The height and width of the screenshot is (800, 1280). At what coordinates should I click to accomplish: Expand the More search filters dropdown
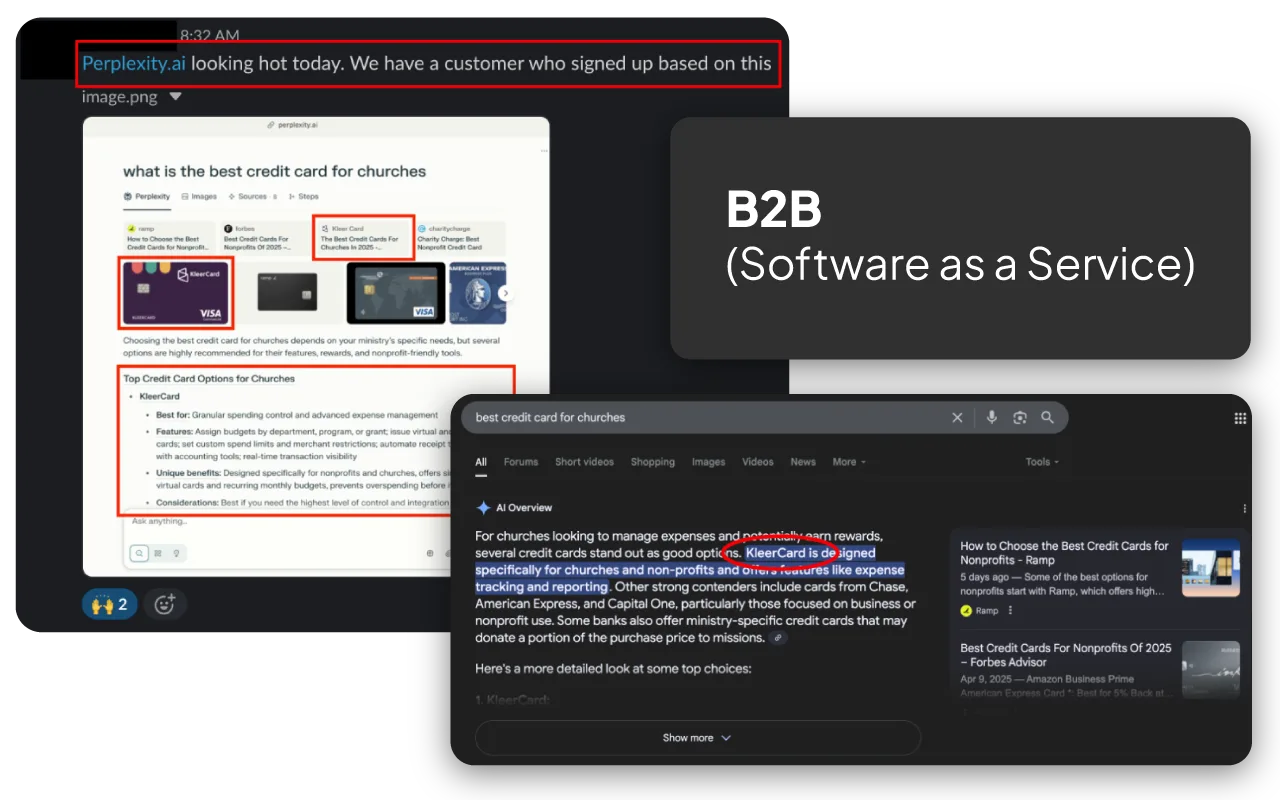tap(849, 462)
